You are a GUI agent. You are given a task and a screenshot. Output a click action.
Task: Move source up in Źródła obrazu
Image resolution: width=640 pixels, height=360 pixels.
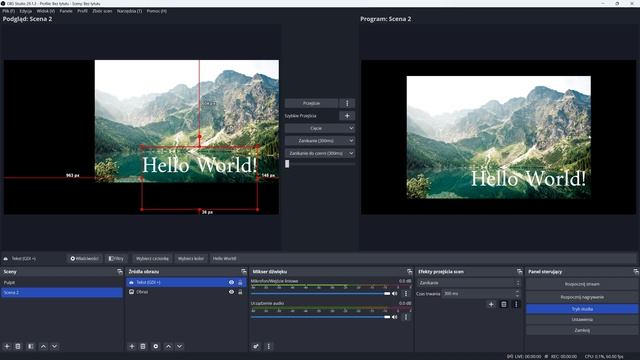click(168, 346)
